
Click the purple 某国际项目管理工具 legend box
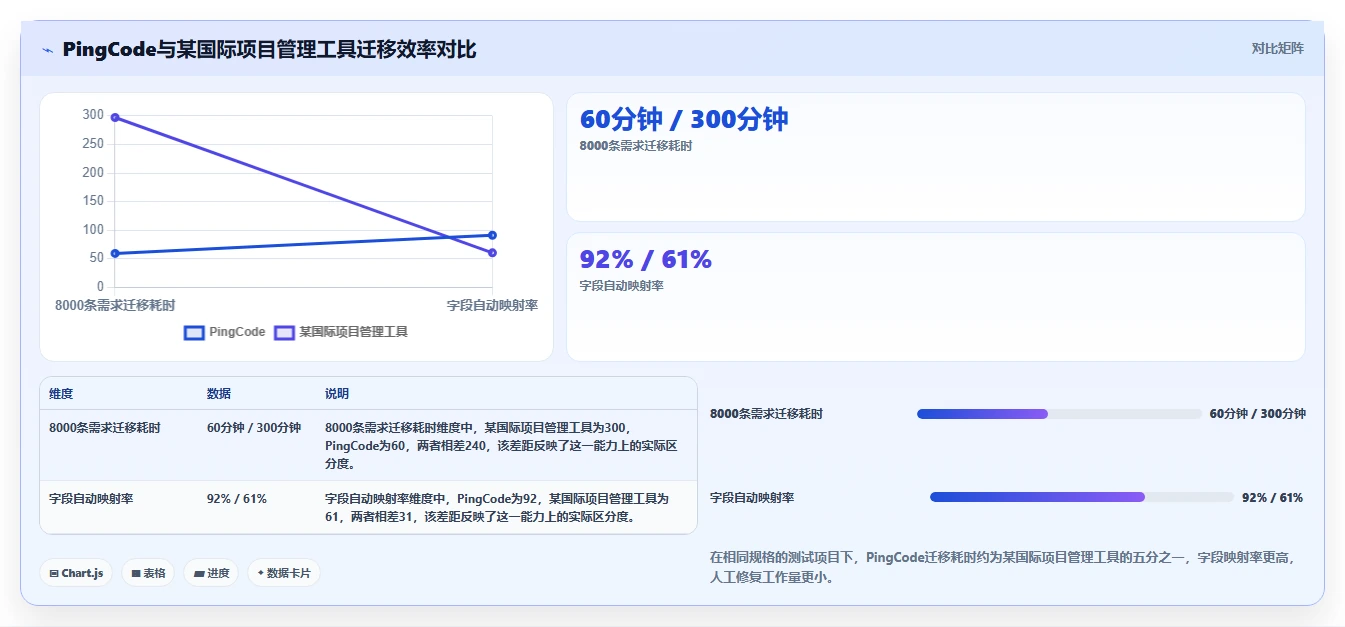coord(284,332)
